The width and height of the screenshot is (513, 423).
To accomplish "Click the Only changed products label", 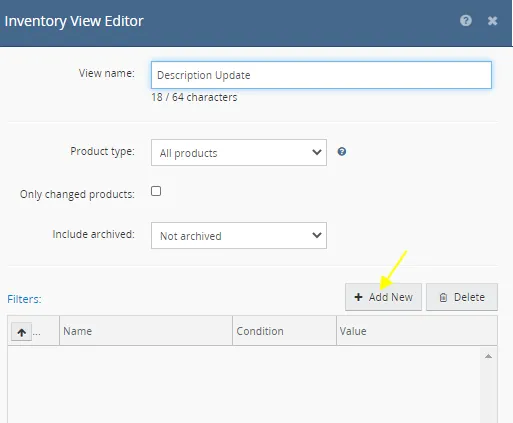I will (77, 194).
